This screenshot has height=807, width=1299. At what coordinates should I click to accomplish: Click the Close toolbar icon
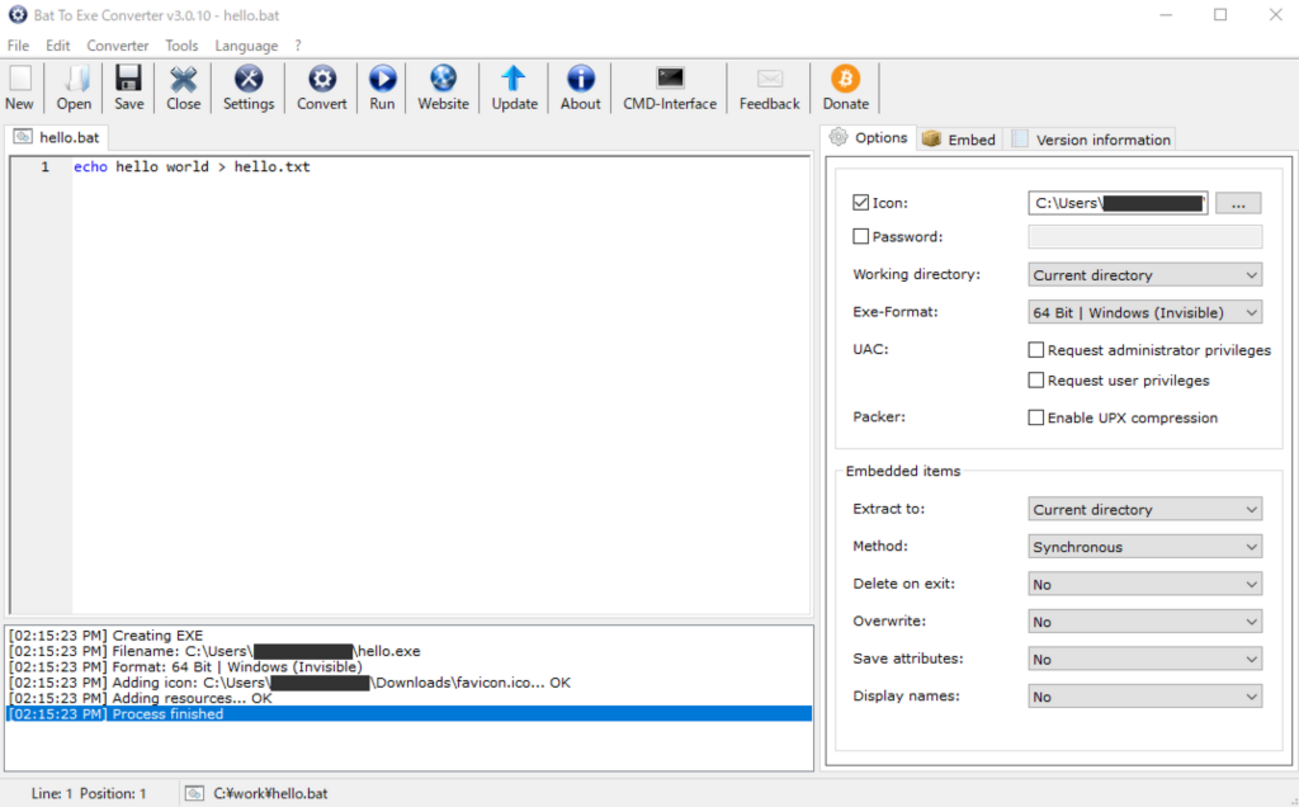click(x=183, y=79)
